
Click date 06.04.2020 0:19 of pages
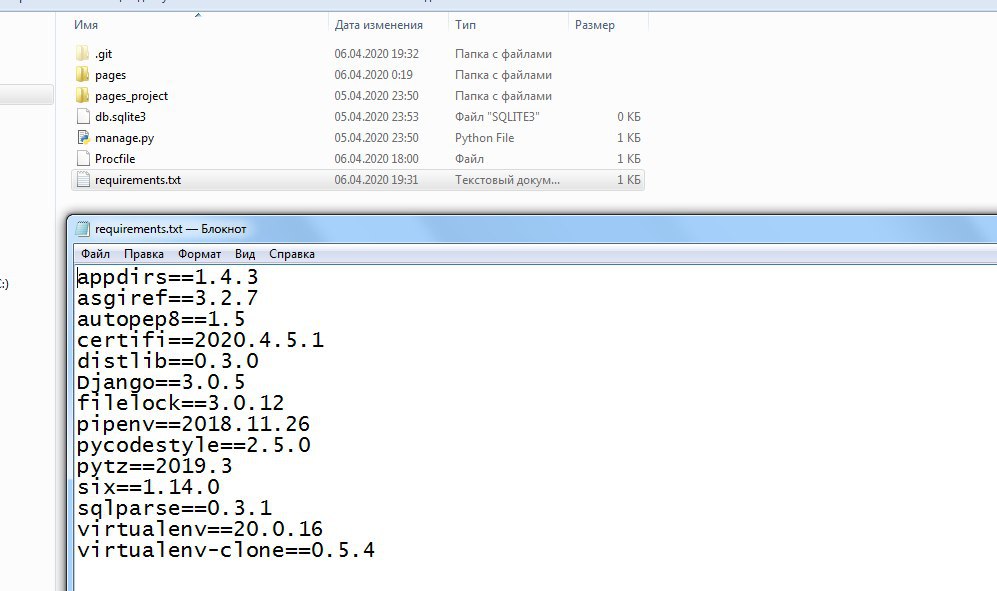point(373,75)
